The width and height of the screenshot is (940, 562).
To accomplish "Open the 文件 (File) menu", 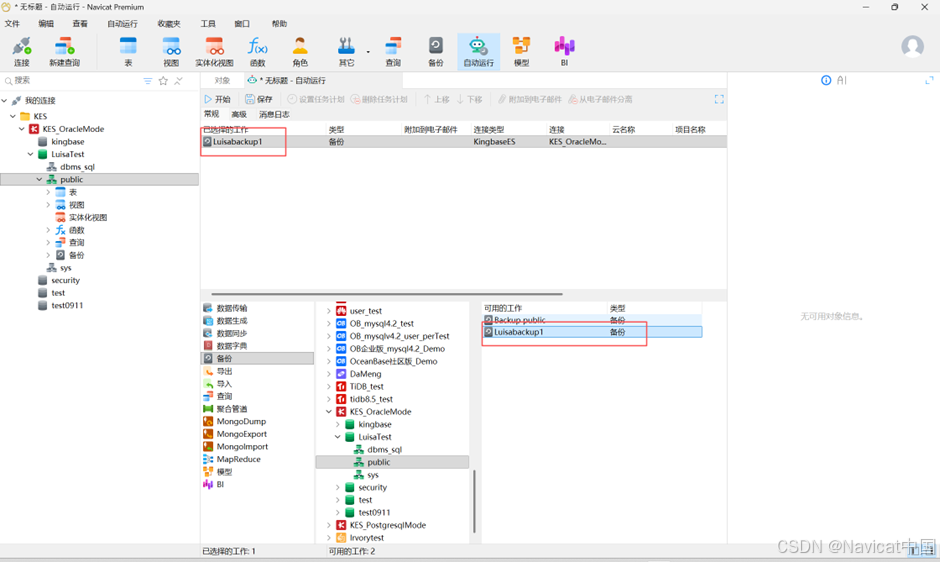I will [12, 23].
